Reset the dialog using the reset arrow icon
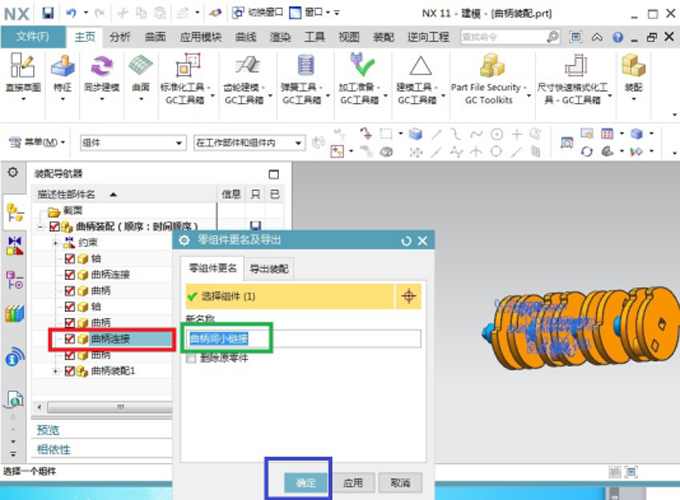 (406, 241)
